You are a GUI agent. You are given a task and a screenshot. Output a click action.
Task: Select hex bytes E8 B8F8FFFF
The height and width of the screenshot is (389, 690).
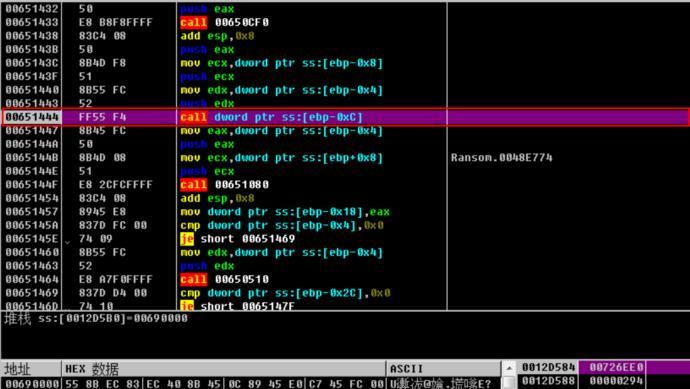115,22
